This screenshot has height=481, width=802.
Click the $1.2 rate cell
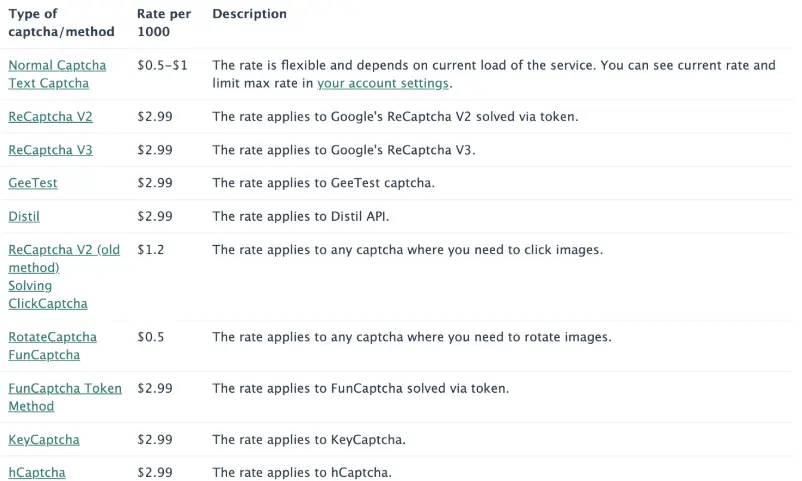151,250
